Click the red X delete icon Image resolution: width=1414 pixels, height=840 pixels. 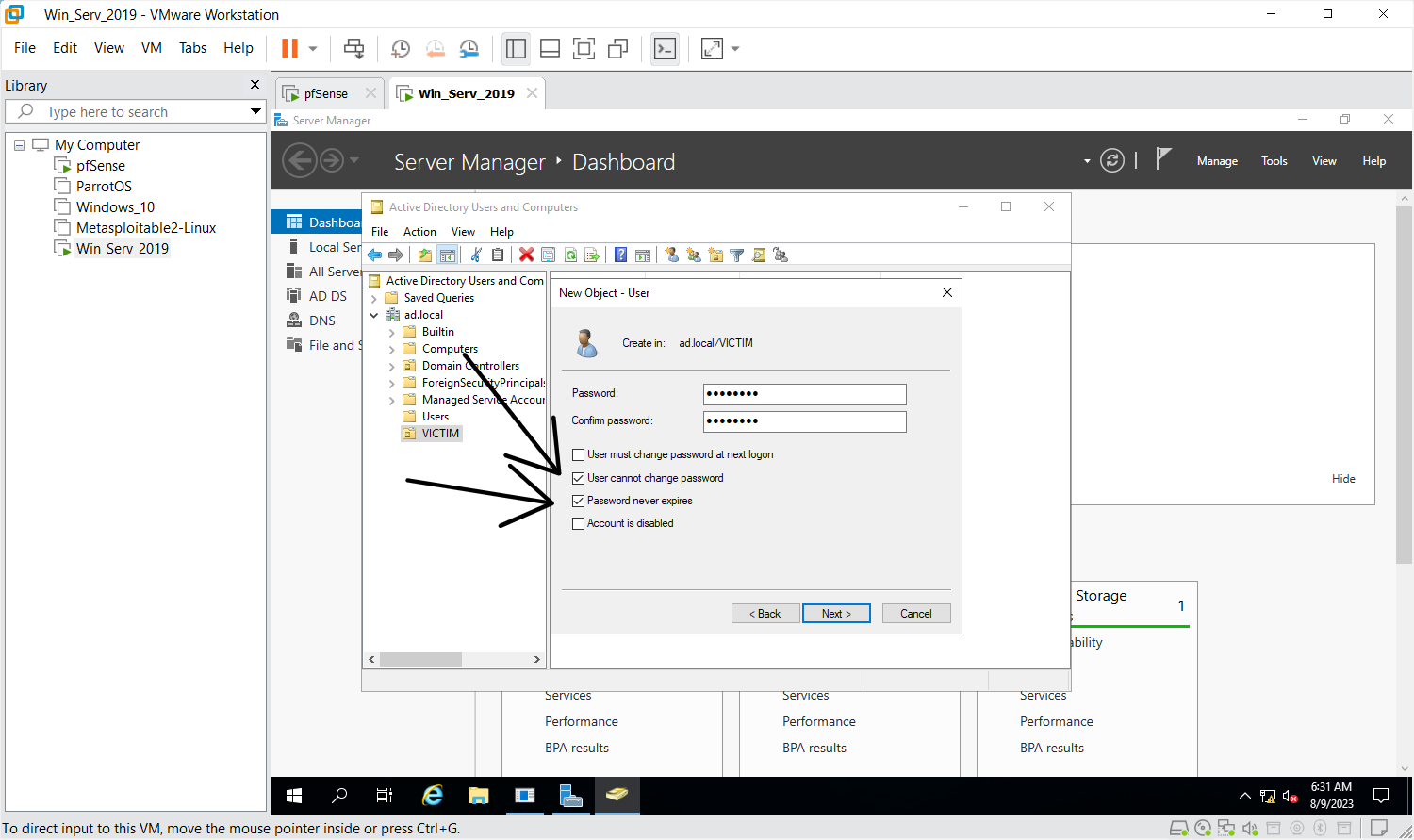click(x=526, y=255)
